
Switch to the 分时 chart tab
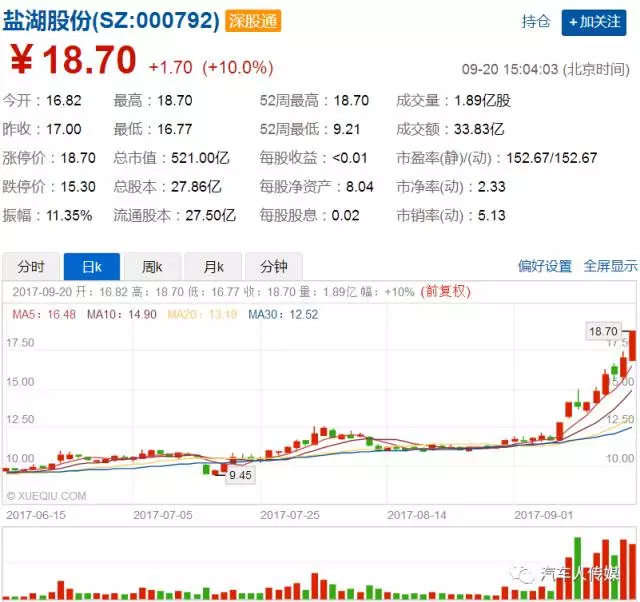click(31, 267)
